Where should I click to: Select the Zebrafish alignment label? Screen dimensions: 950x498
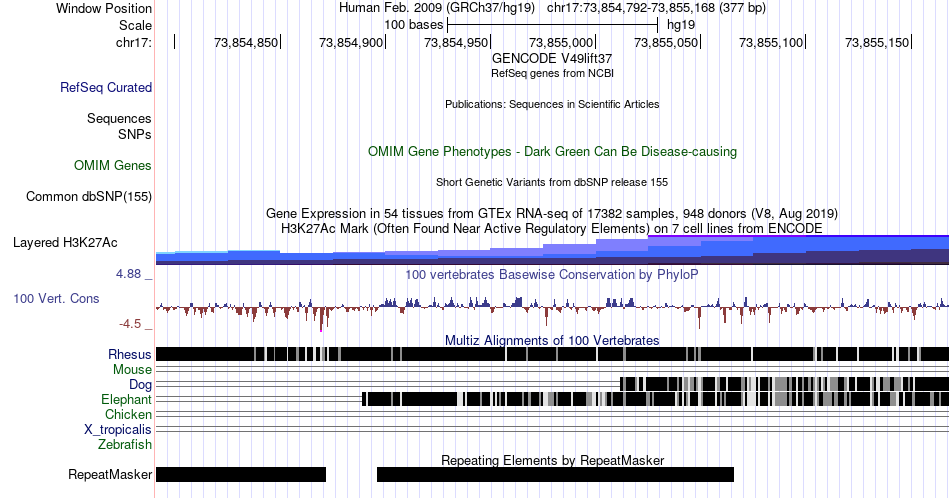coord(125,444)
